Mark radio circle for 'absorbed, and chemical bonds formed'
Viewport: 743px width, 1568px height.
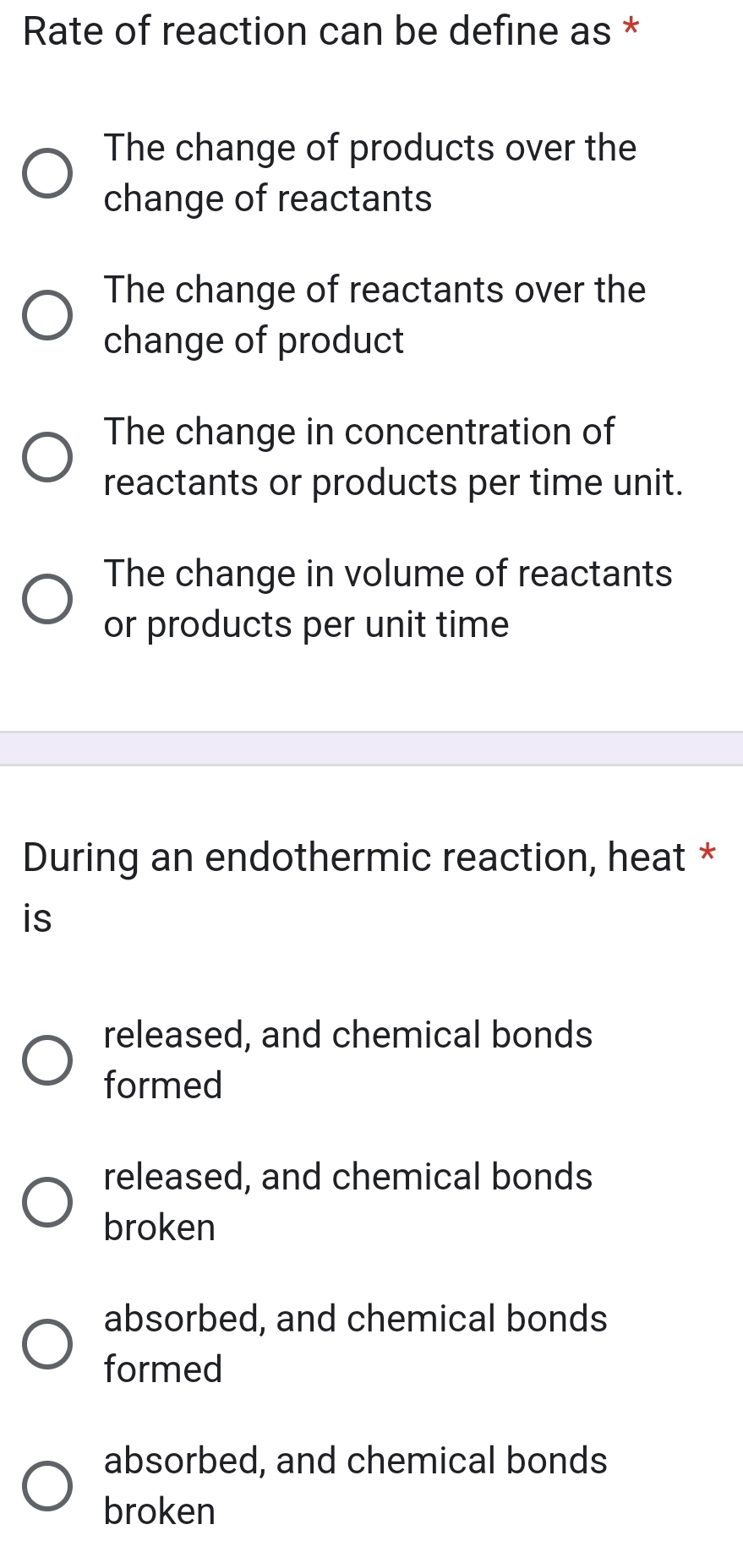click(x=46, y=1345)
